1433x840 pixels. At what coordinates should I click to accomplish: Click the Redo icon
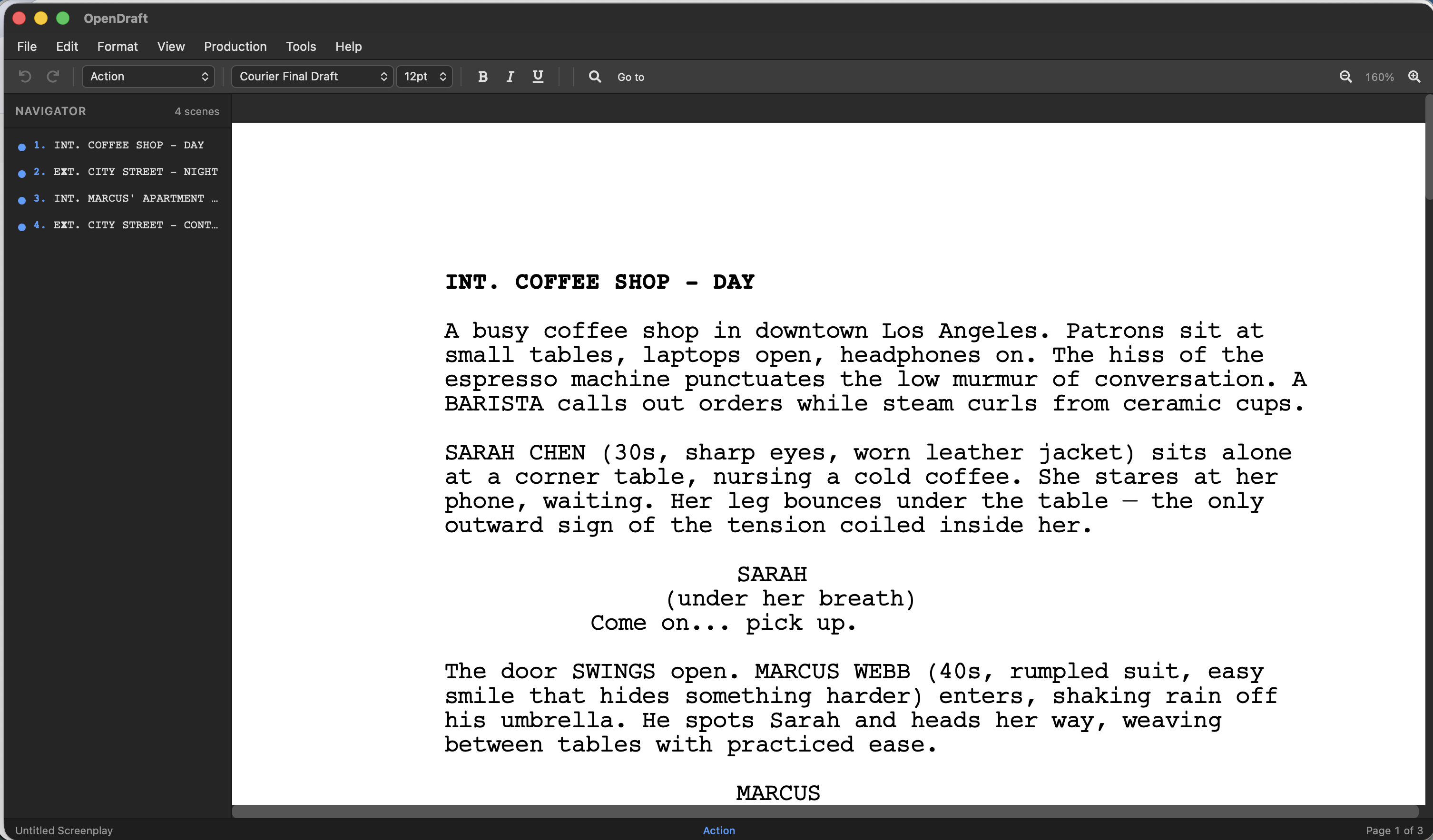click(x=53, y=76)
